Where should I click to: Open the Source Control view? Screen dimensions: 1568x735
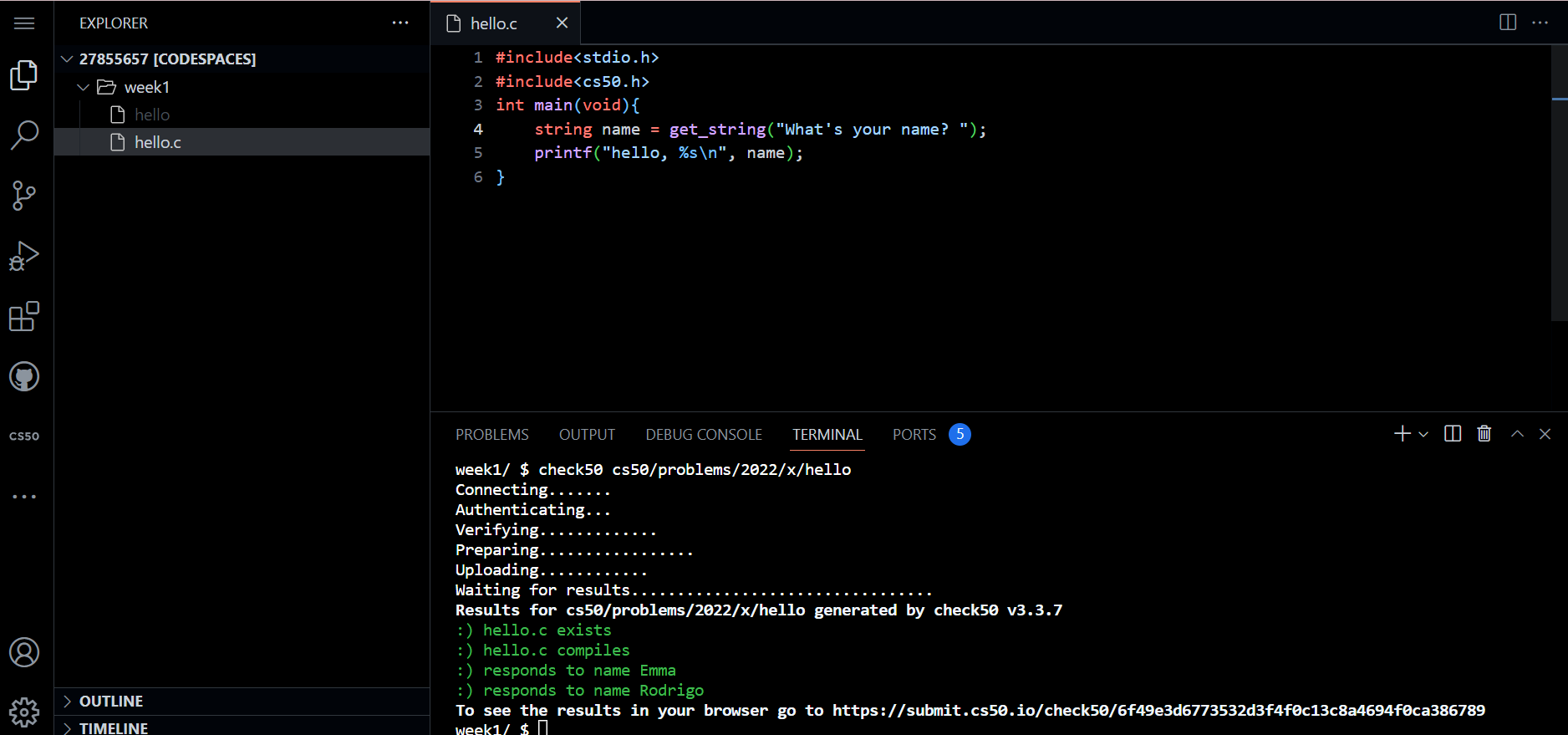tap(24, 196)
